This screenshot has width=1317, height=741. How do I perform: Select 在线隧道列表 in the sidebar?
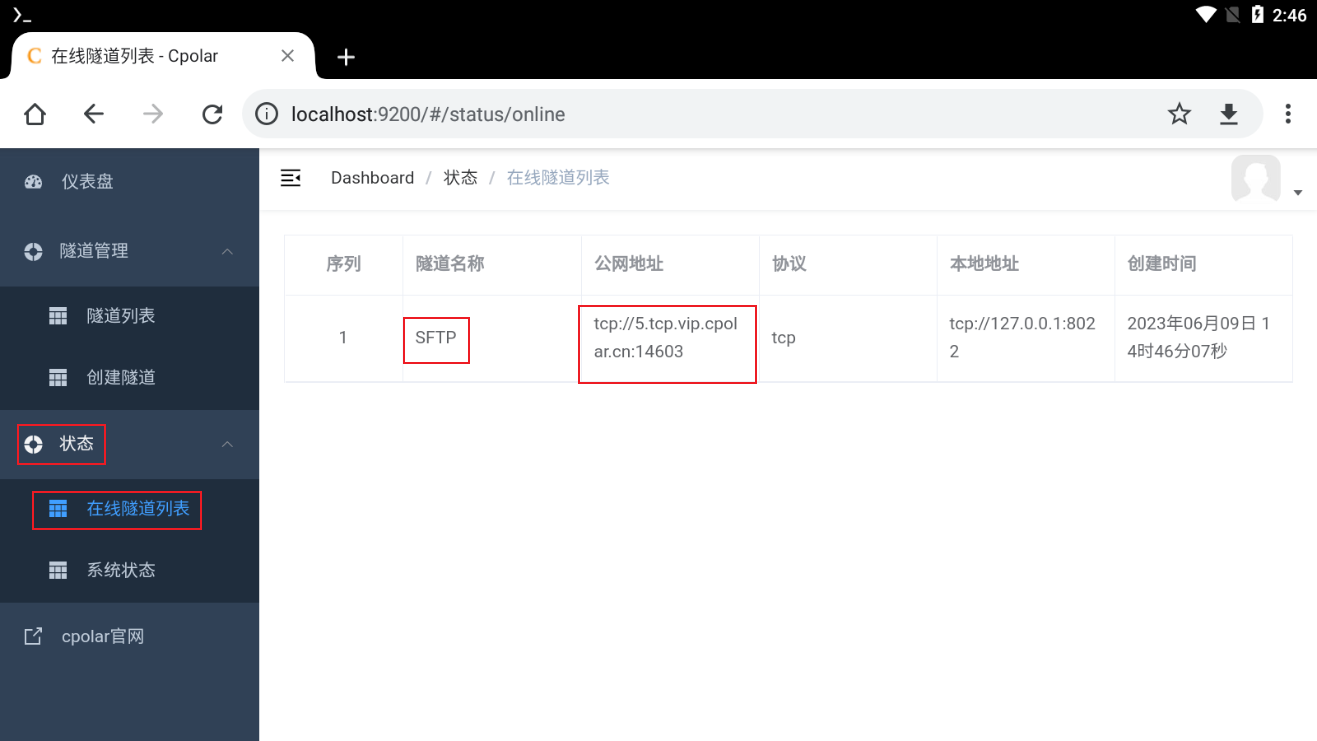point(129,509)
